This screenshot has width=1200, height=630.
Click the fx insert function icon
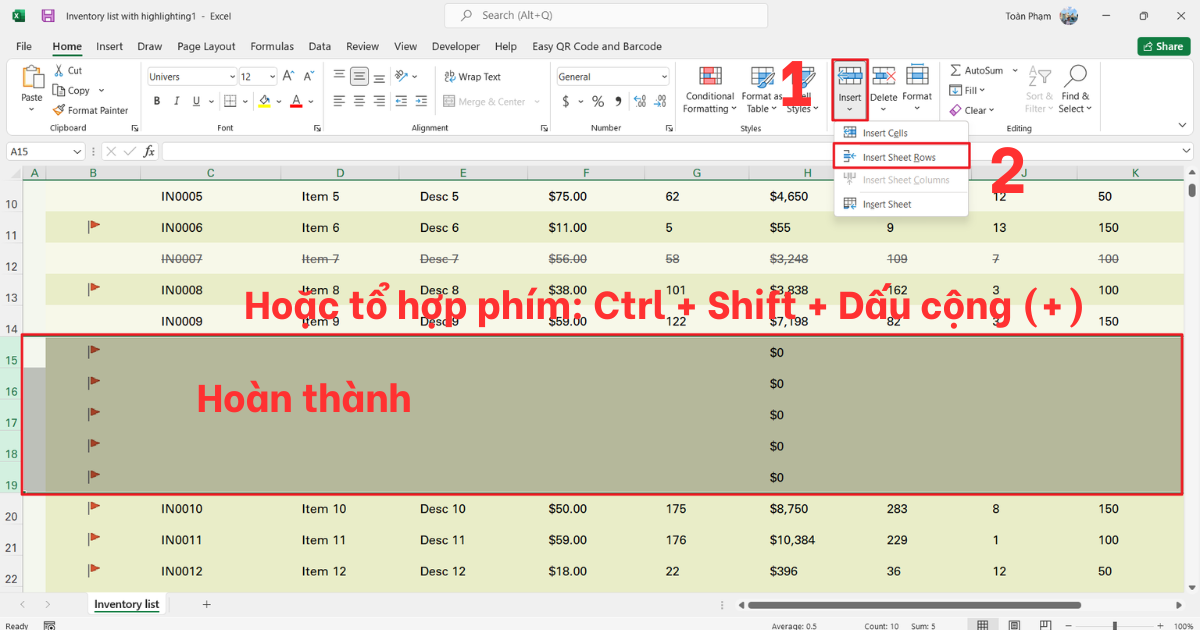[x=149, y=151]
